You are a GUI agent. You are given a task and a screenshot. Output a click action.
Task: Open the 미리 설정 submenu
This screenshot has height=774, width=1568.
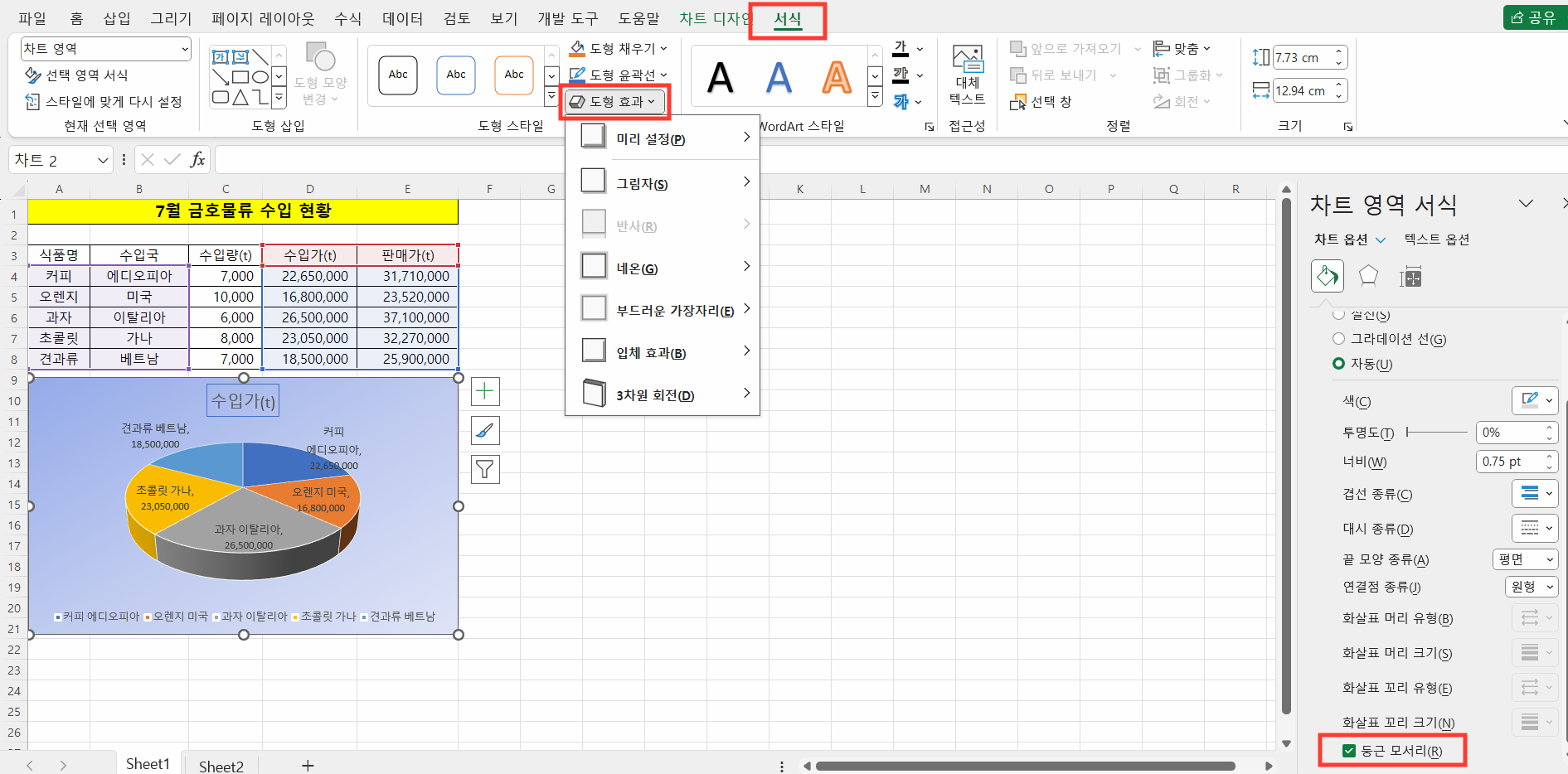click(x=663, y=138)
